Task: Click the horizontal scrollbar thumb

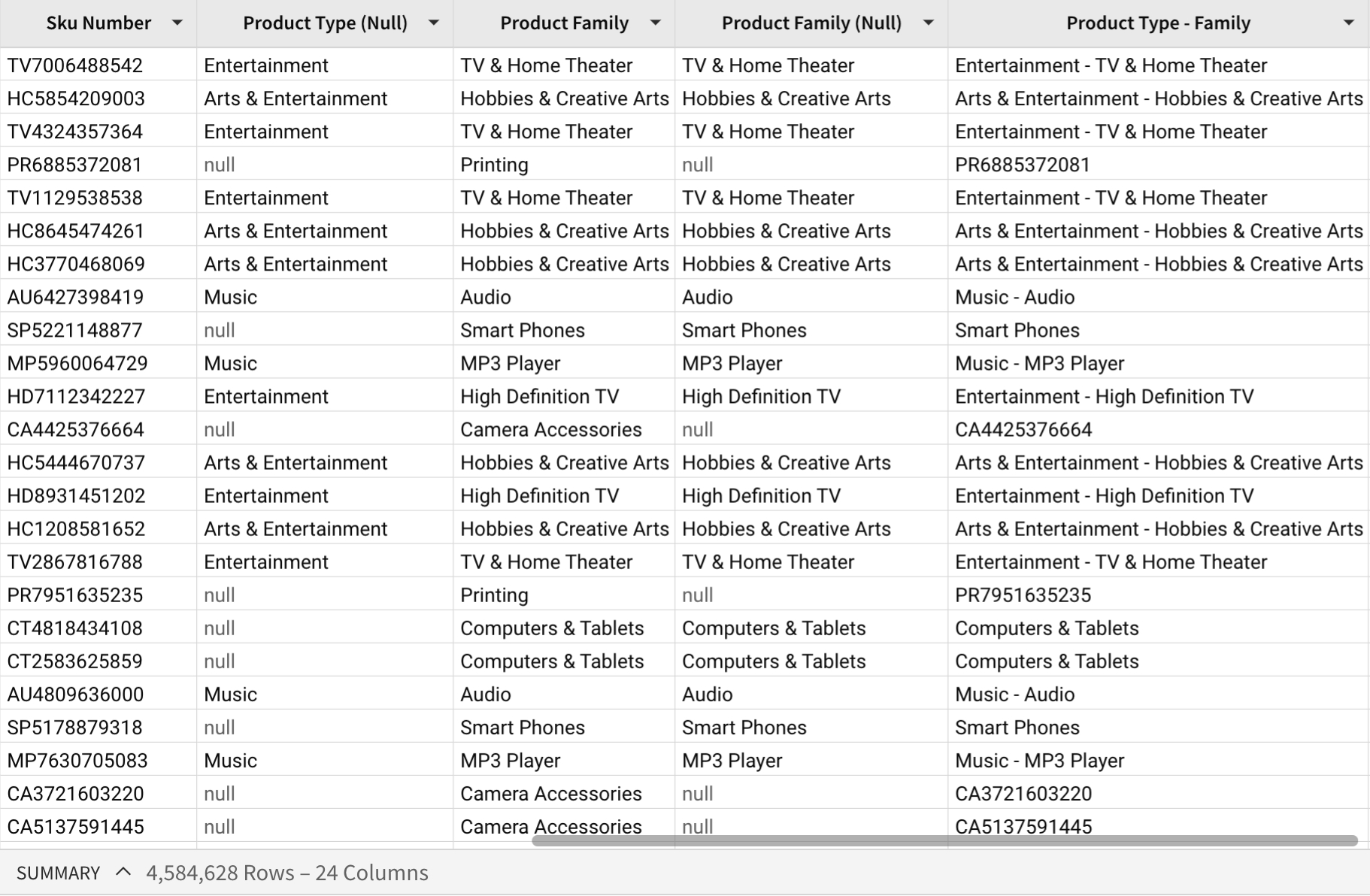Action: (x=944, y=840)
